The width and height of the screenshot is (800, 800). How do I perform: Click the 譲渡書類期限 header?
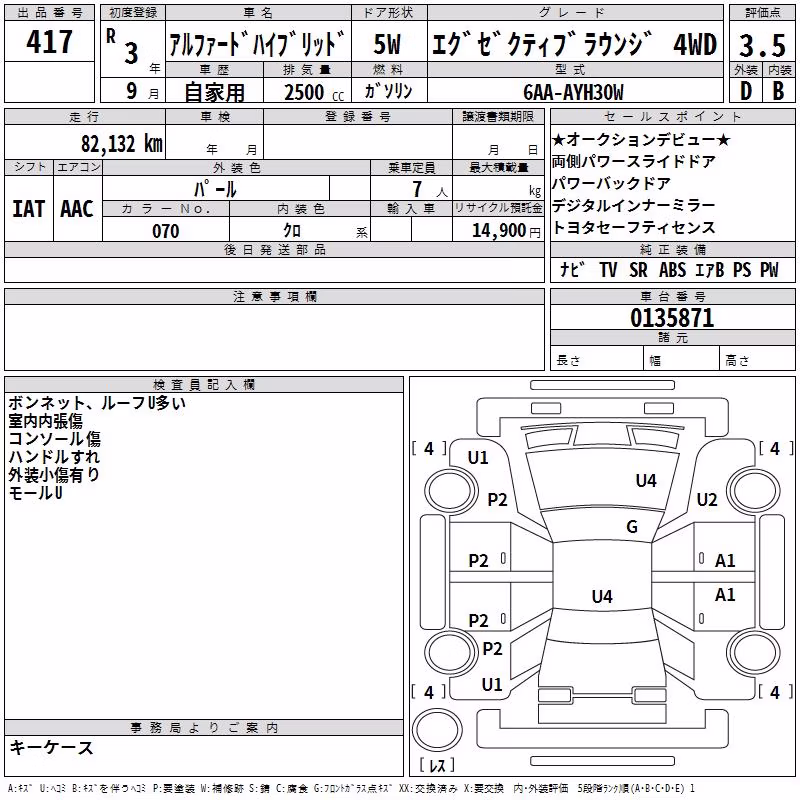(x=498, y=116)
